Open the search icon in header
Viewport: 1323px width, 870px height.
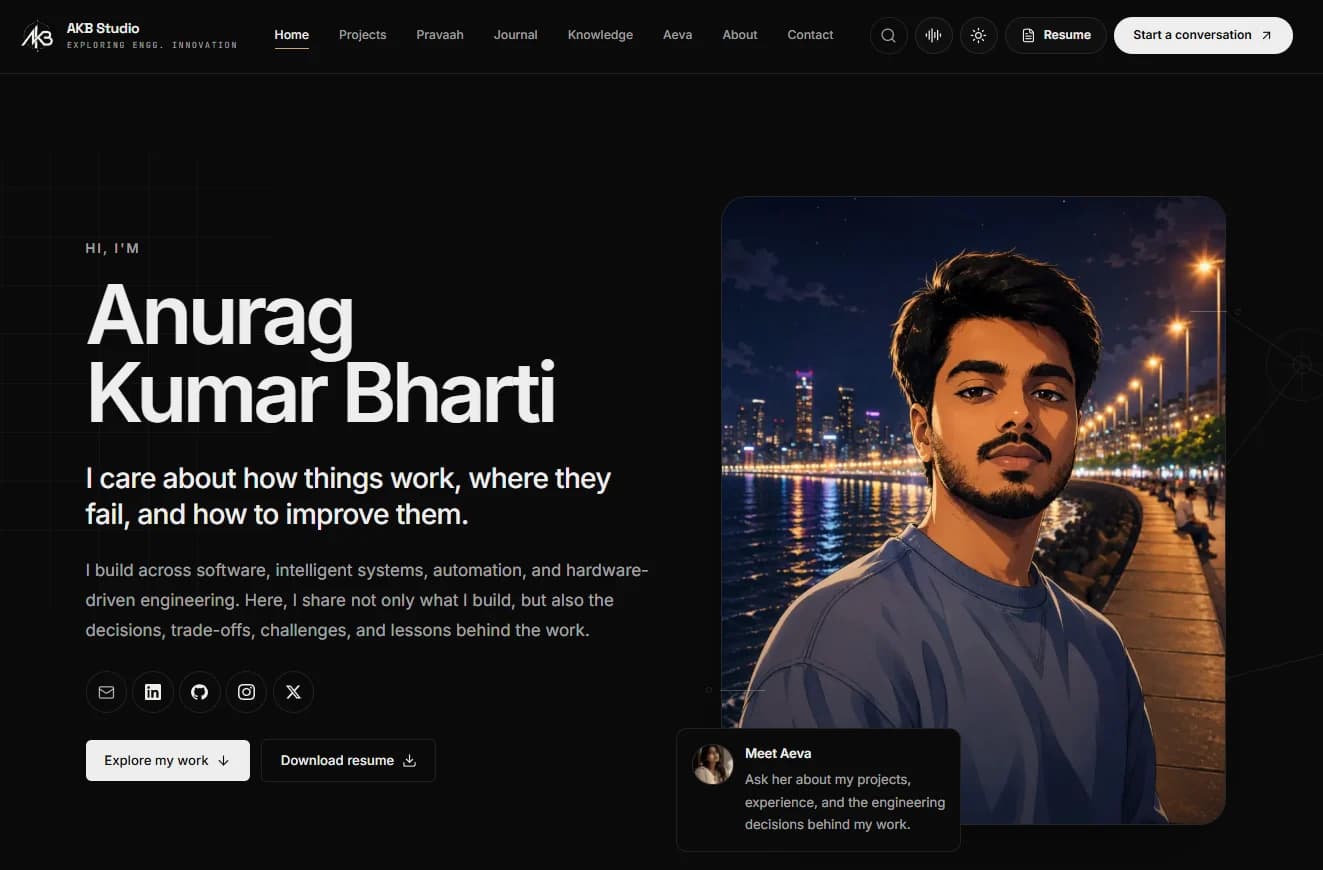point(888,35)
